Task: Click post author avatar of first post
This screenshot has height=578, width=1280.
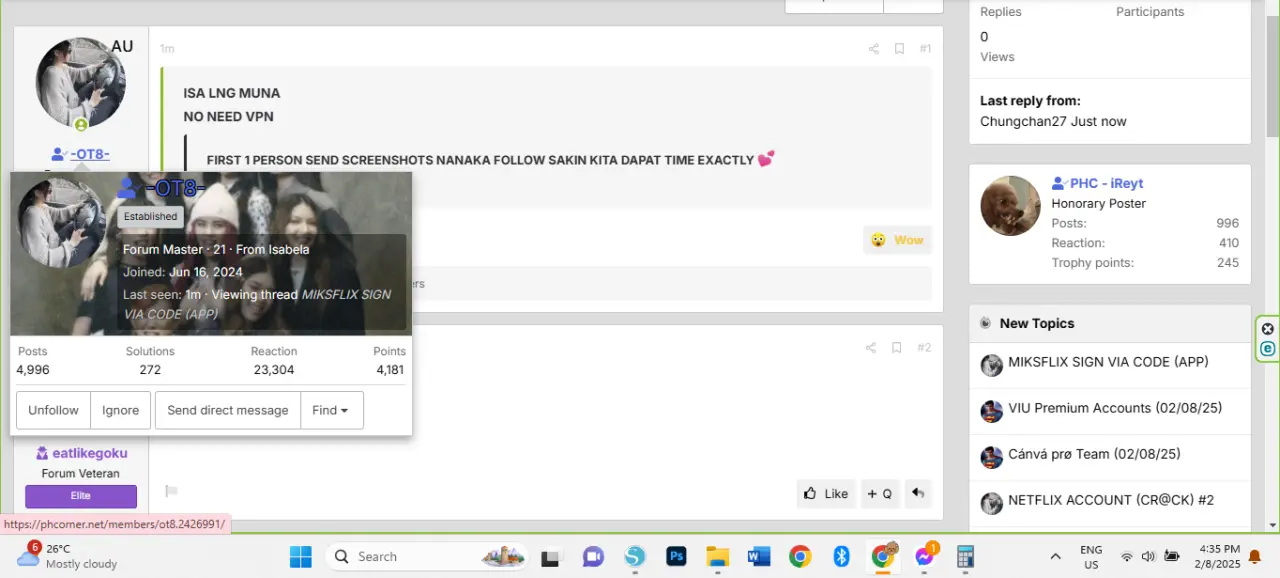Action: [81, 83]
